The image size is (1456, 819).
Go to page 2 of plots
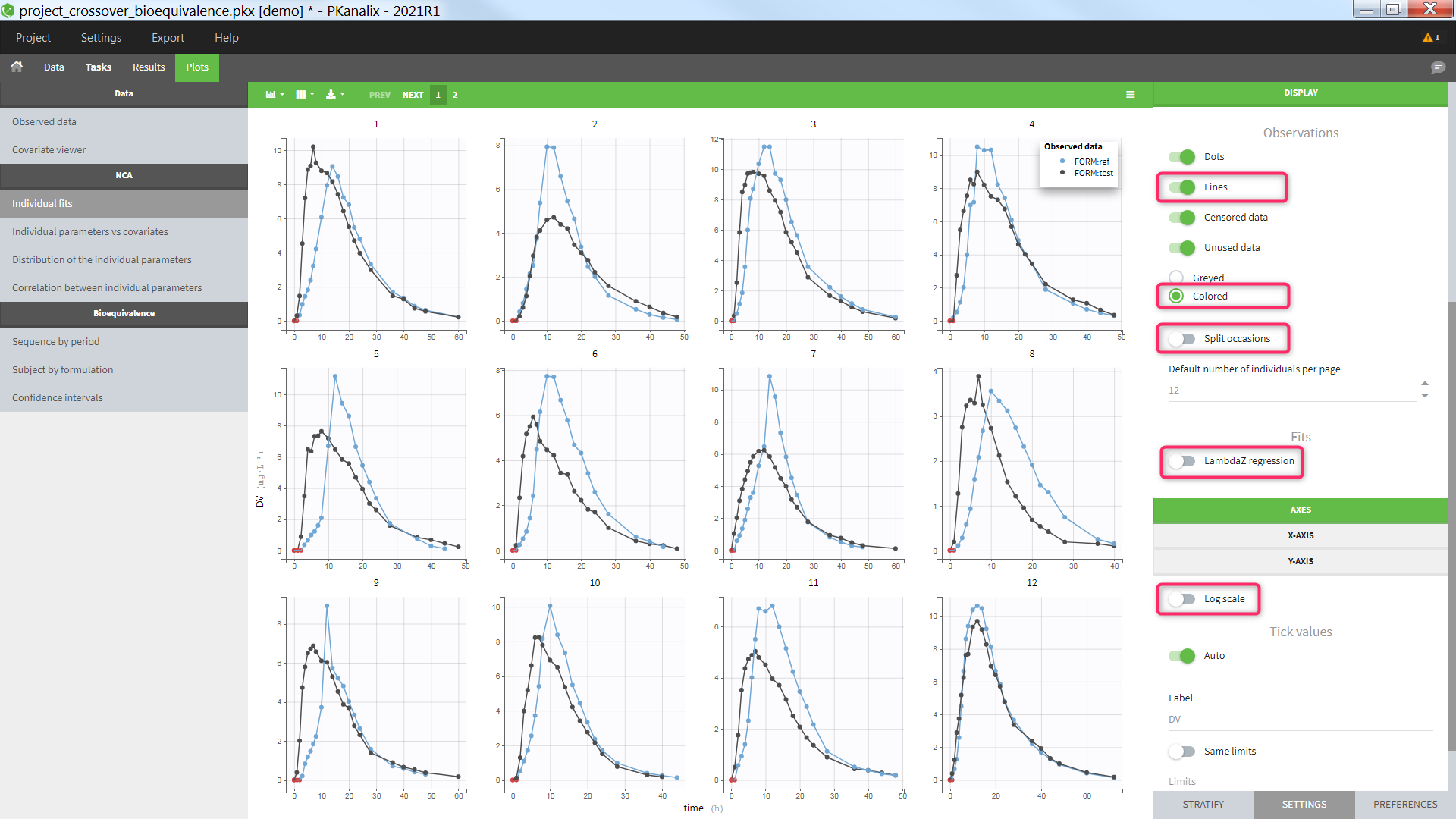coord(455,95)
